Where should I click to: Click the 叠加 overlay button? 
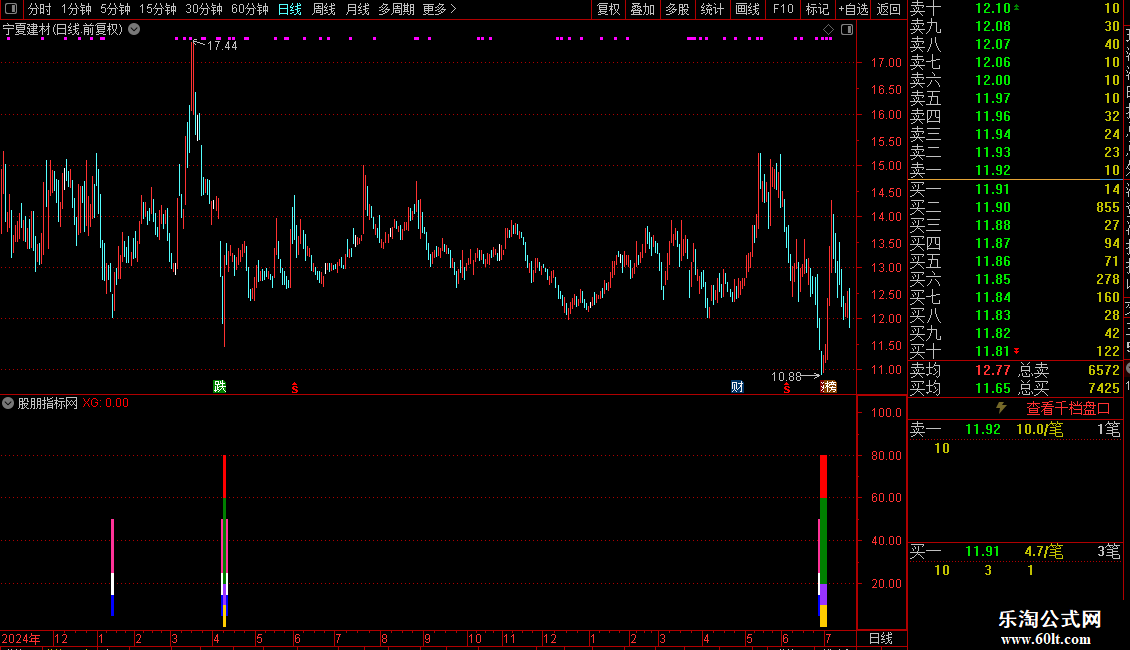point(642,9)
